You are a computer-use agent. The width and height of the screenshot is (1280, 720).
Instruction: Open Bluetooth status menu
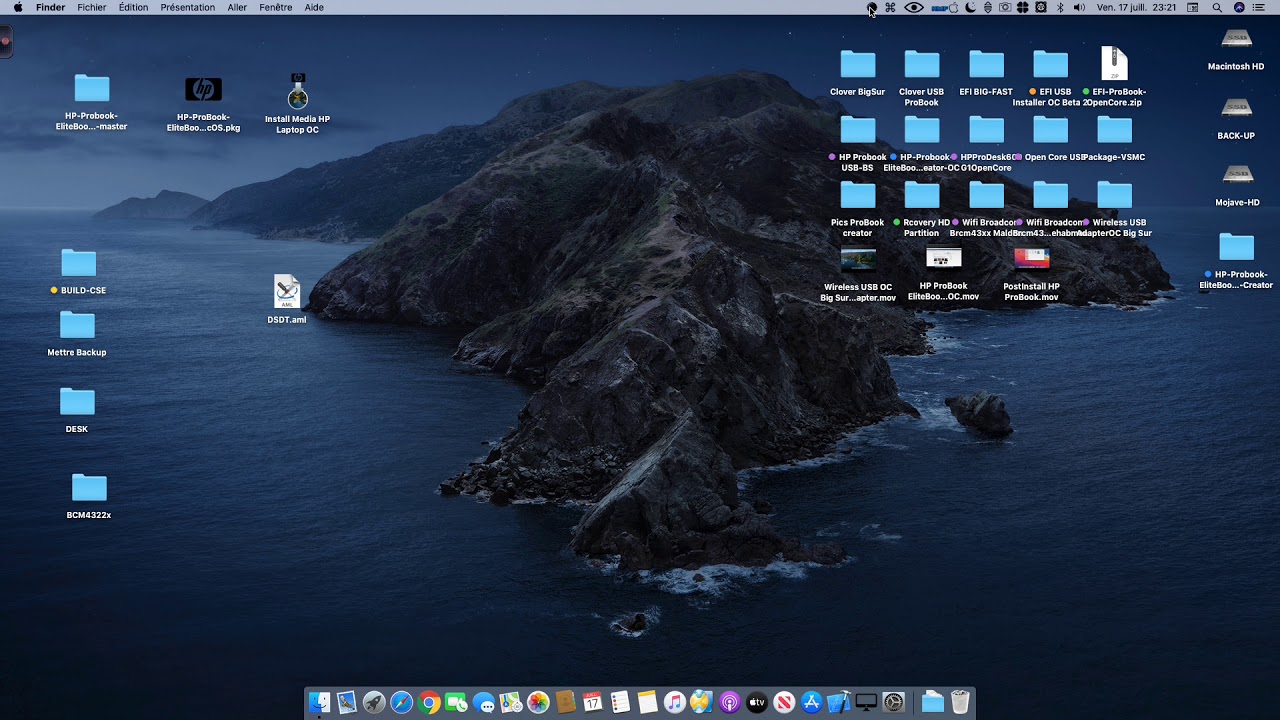click(1060, 7)
